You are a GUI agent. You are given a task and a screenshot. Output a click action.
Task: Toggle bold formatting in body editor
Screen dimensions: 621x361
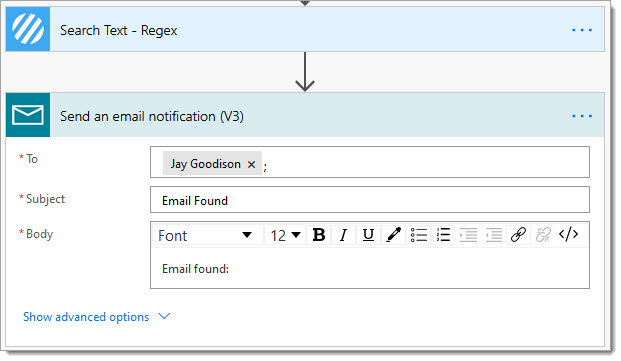click(x=319, y=235)
